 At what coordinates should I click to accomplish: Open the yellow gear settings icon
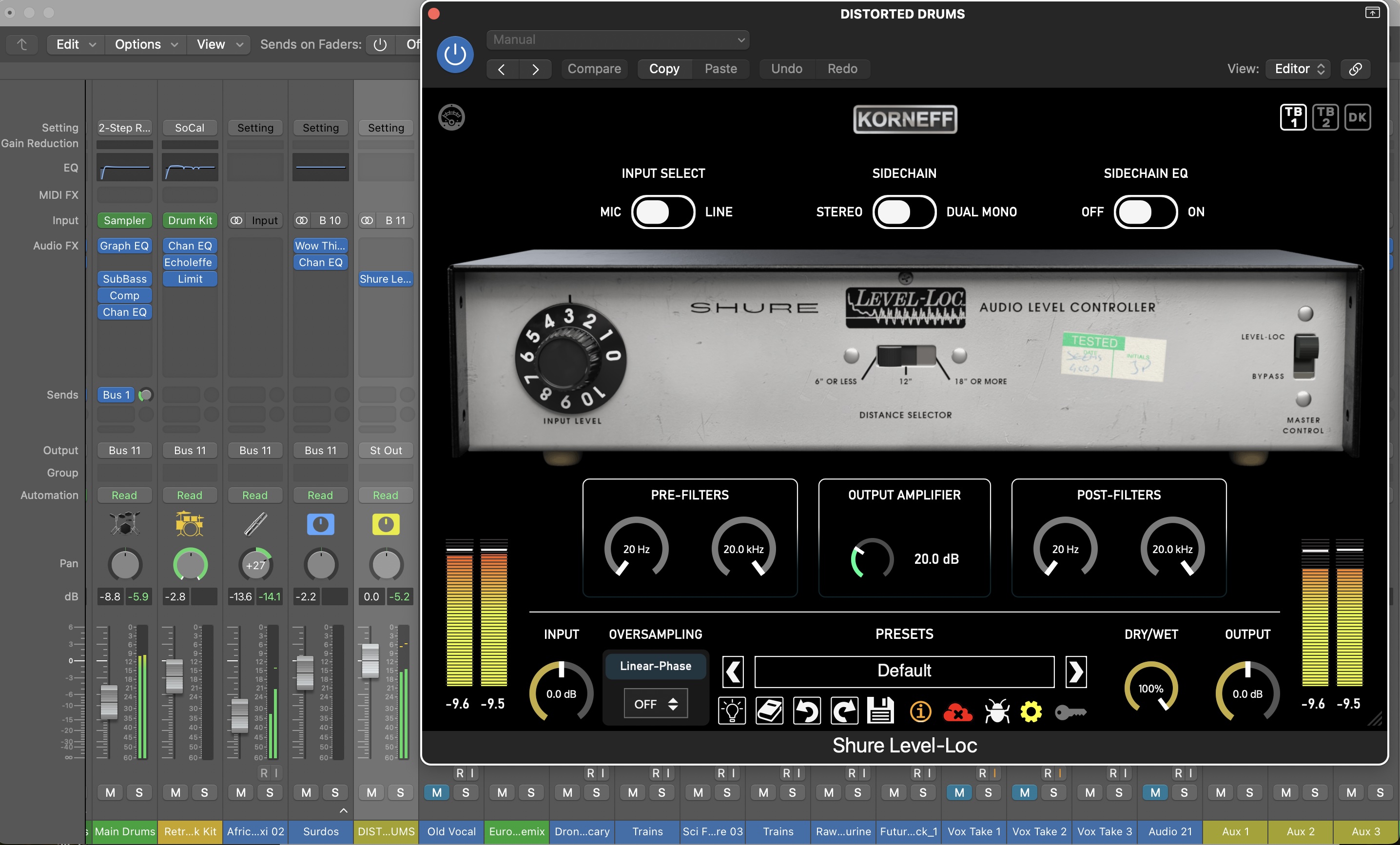(x=1031, y=711)
